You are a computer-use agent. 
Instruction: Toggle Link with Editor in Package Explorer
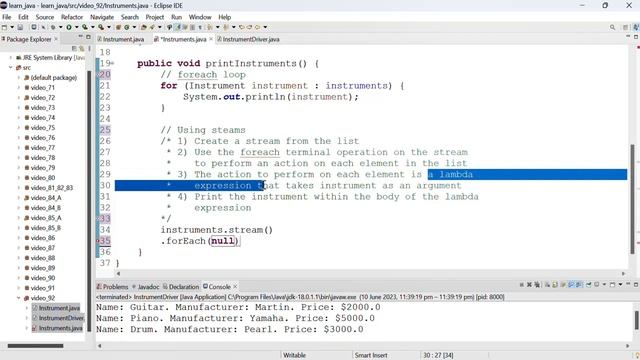pyautogui.click(x=82, y=48)
